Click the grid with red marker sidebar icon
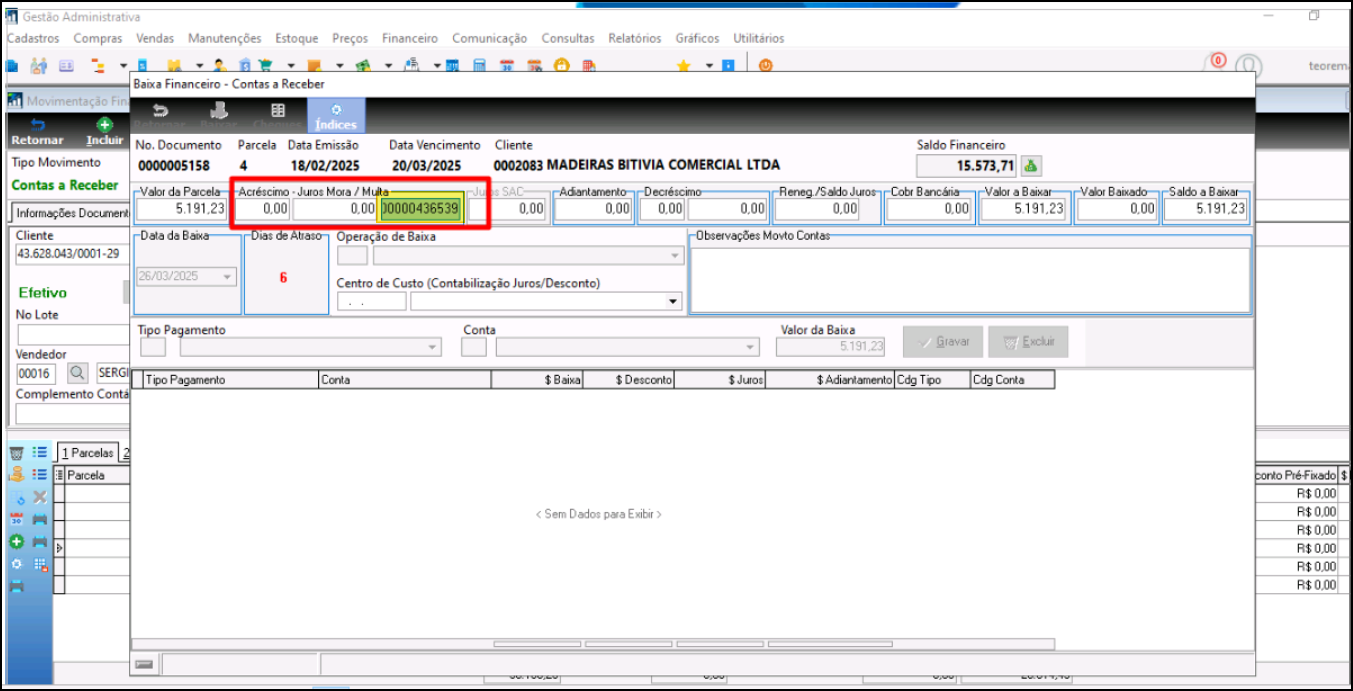This screenshot has height=691, width=1353. (x=40, y=564)
